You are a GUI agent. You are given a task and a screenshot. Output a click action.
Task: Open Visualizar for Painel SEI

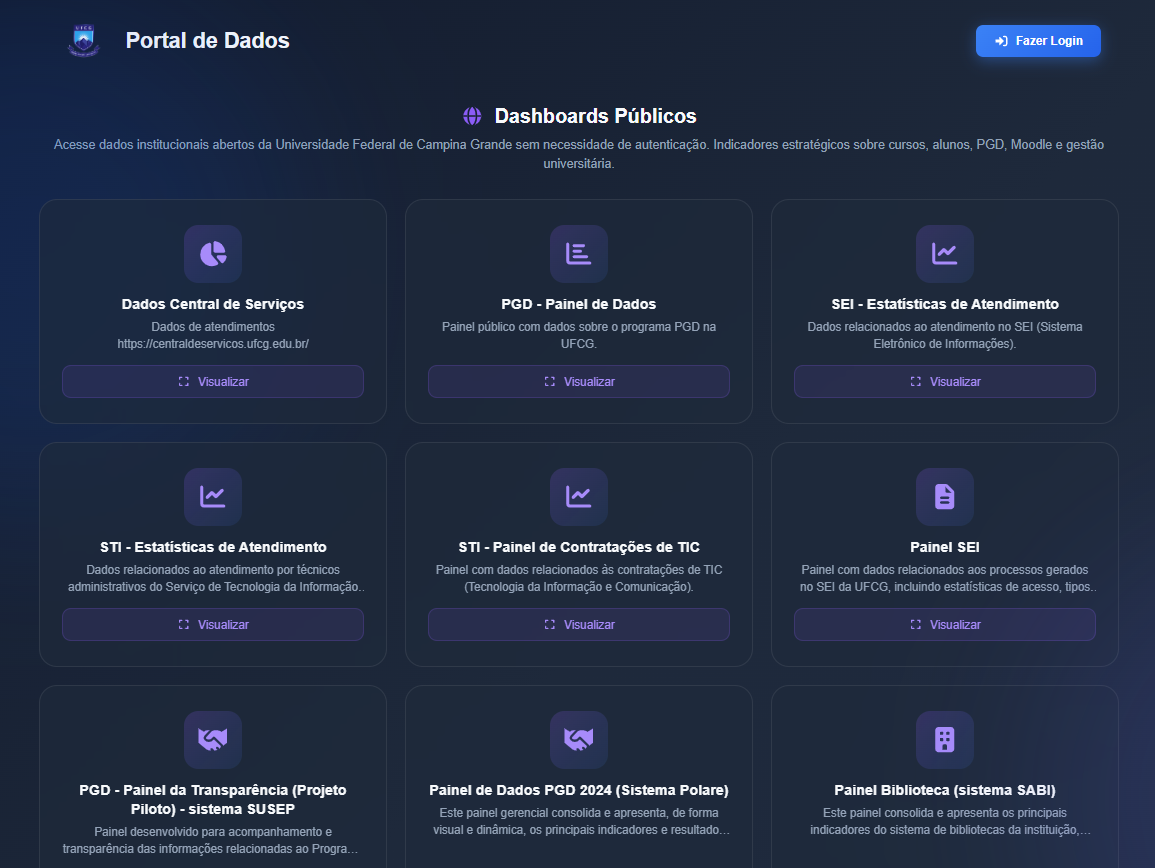(944, 625)
